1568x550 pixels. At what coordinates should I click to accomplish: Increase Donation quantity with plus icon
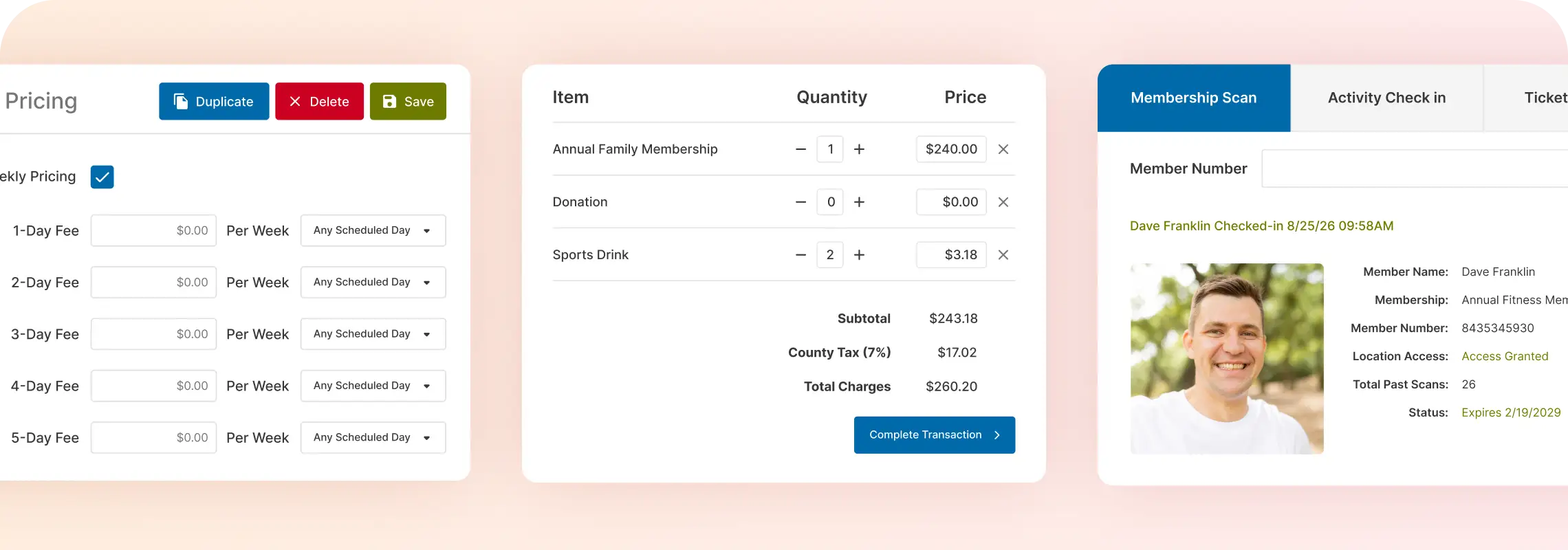[x=859, y=202]
